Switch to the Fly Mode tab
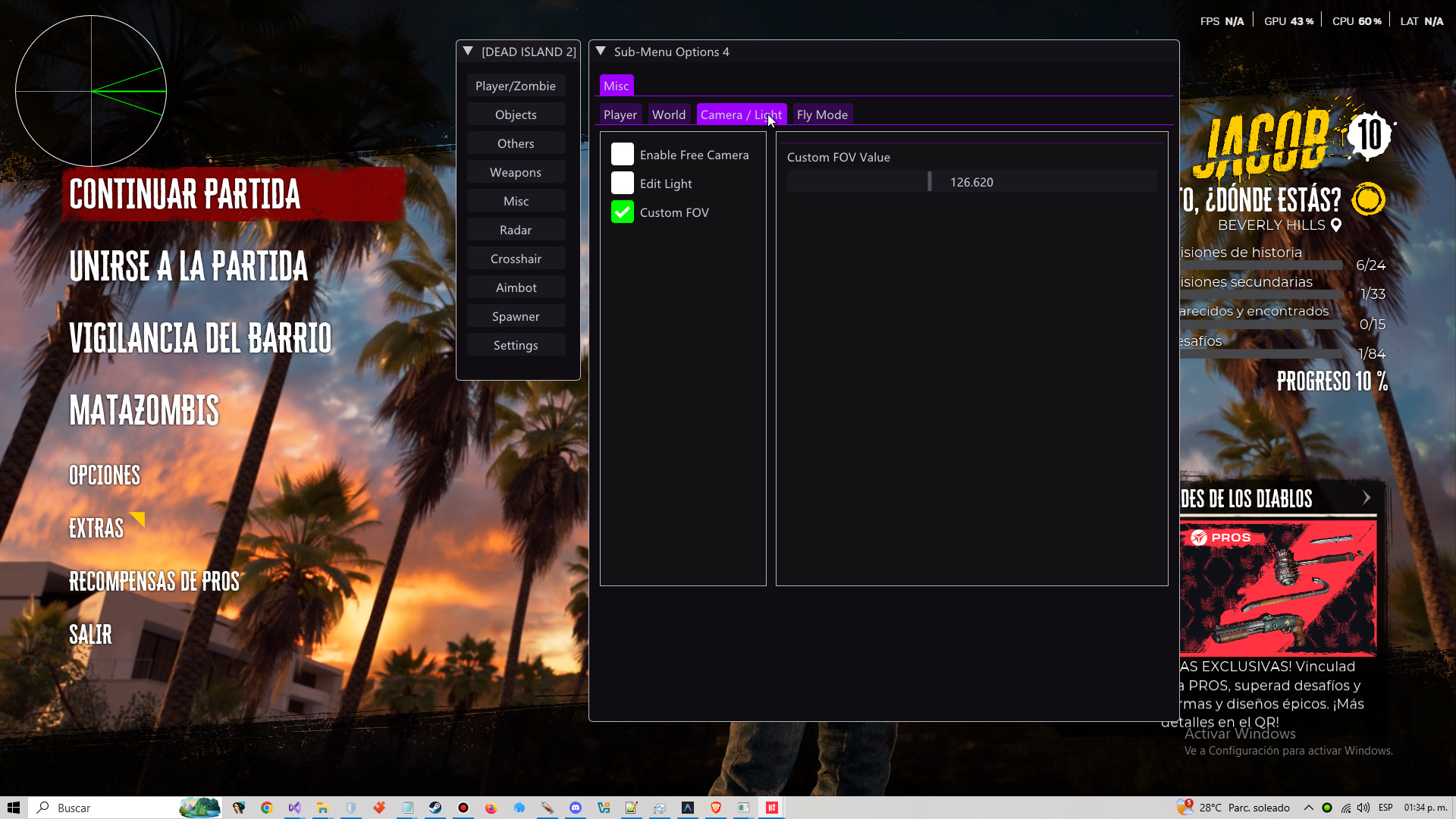This screenshot has width=1456, height=819. point(822,115)
